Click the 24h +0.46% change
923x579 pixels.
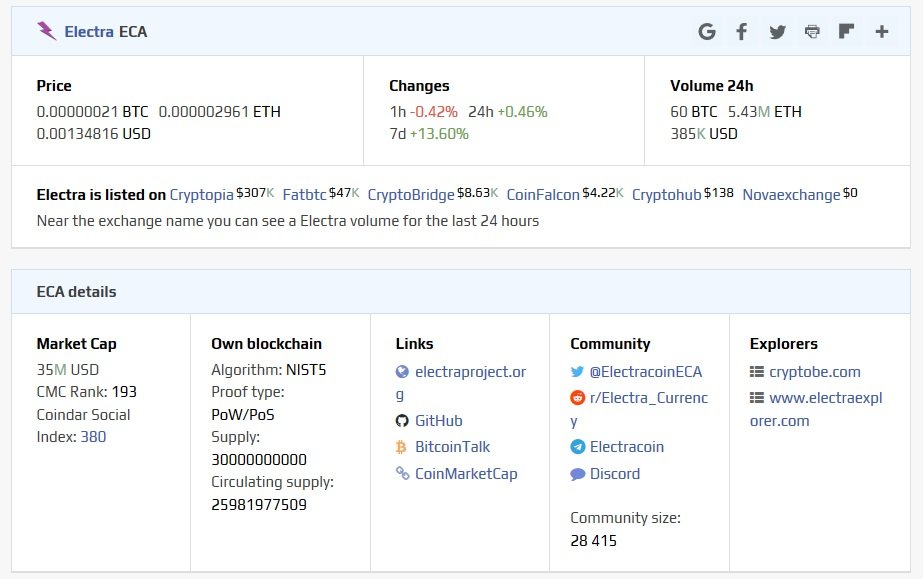(507, 111)
